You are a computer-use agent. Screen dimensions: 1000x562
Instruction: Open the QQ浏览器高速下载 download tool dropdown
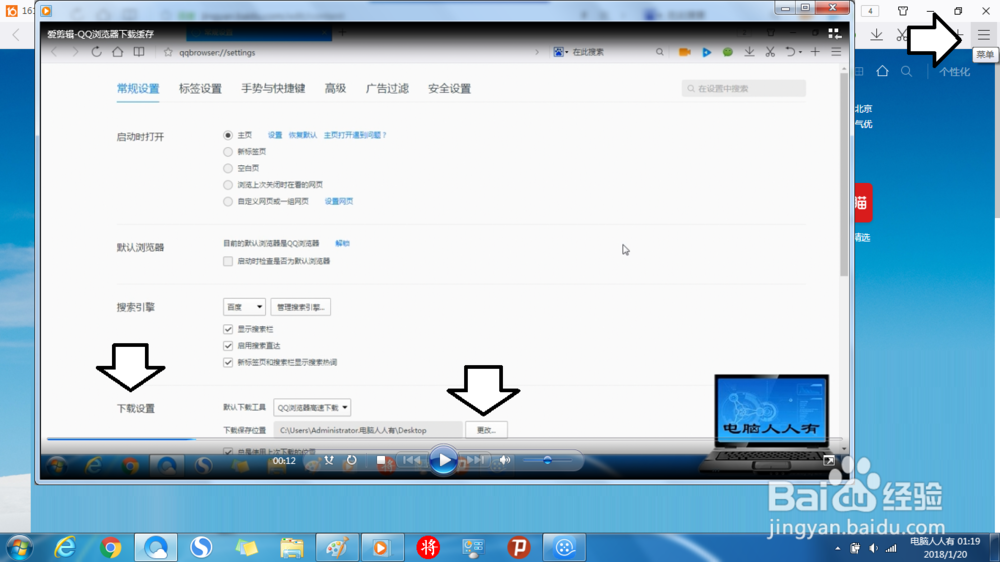pyautogui.click(x=312, y=407)
